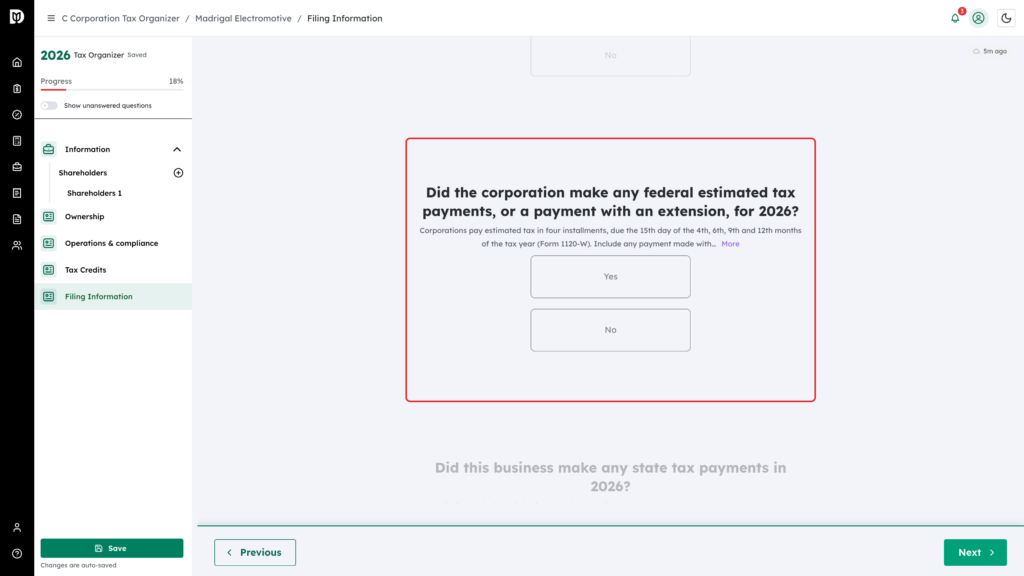Open the notifications bell
The image size is (1024, 576).
(x=955, y=18)
